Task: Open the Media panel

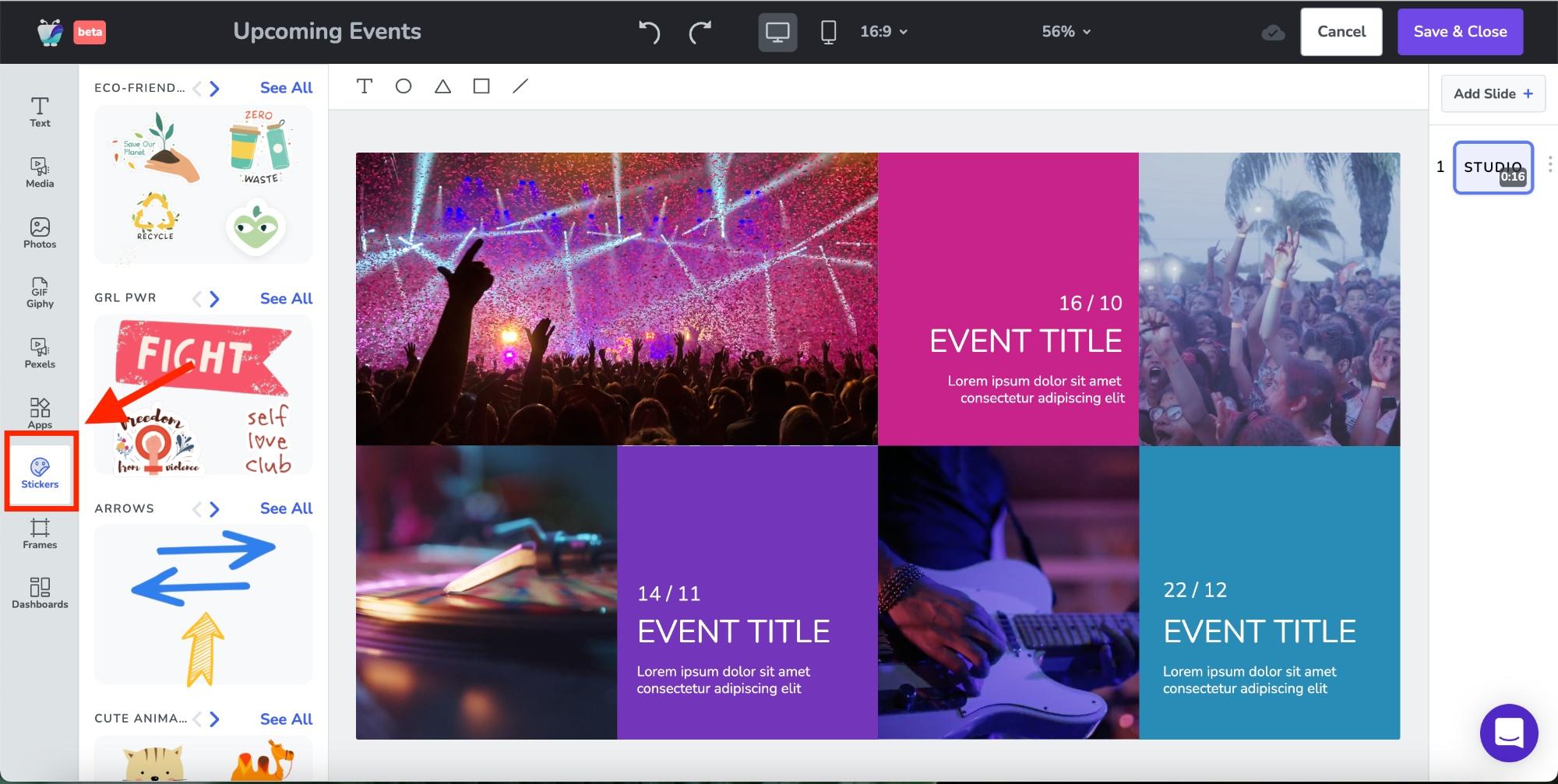Action: [x=40, y=173]
